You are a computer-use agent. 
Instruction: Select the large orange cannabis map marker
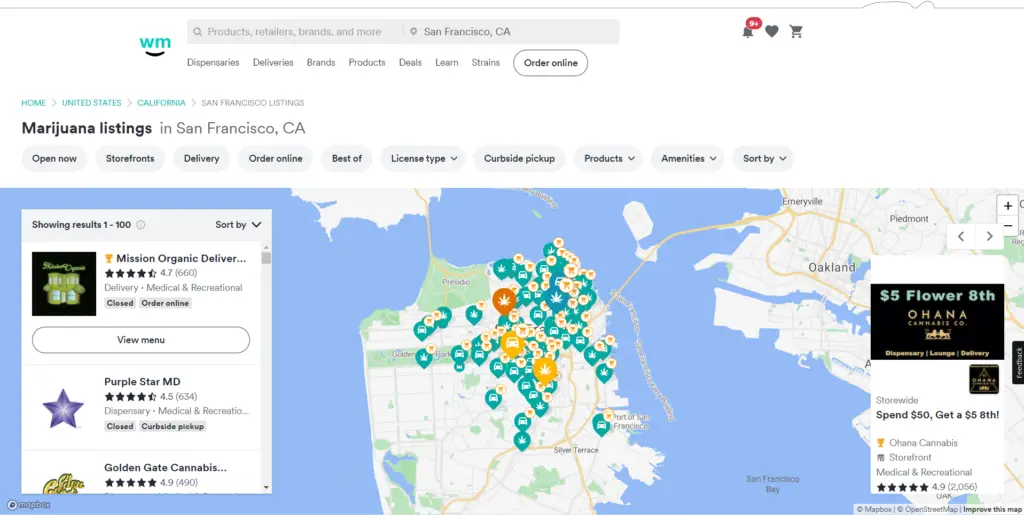pos(504,300)
